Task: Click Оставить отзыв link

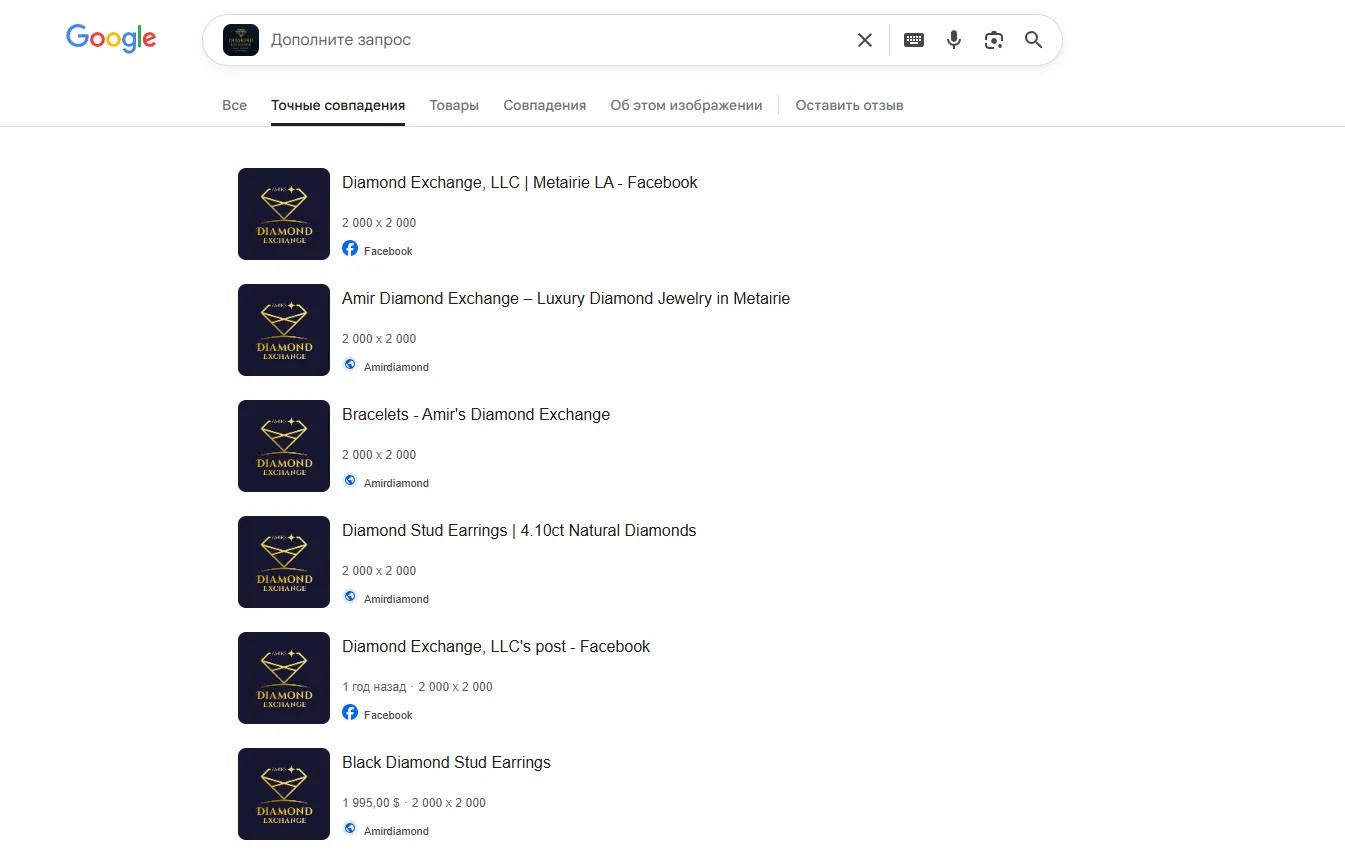Action: pos(849,105)
